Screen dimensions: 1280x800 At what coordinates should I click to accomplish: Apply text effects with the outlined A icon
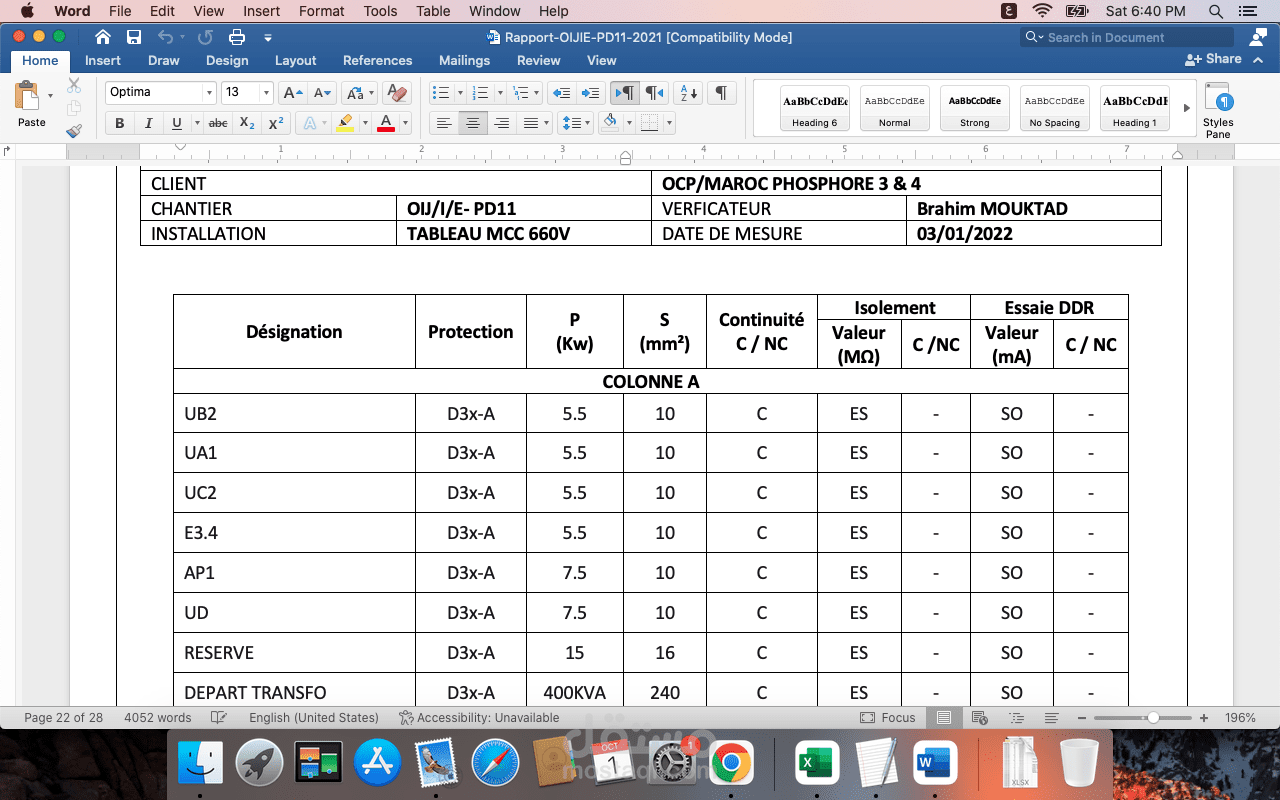pos(310,124)
